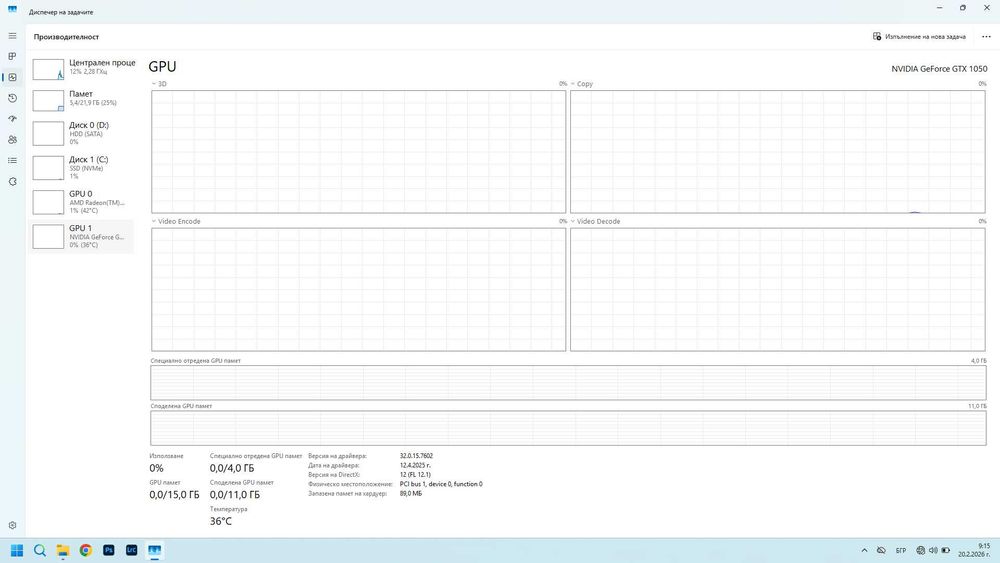Select the Performance page icon in sidebar
Image resolution: width=1000 pixels, height=563 pixels.
[12, 77]
